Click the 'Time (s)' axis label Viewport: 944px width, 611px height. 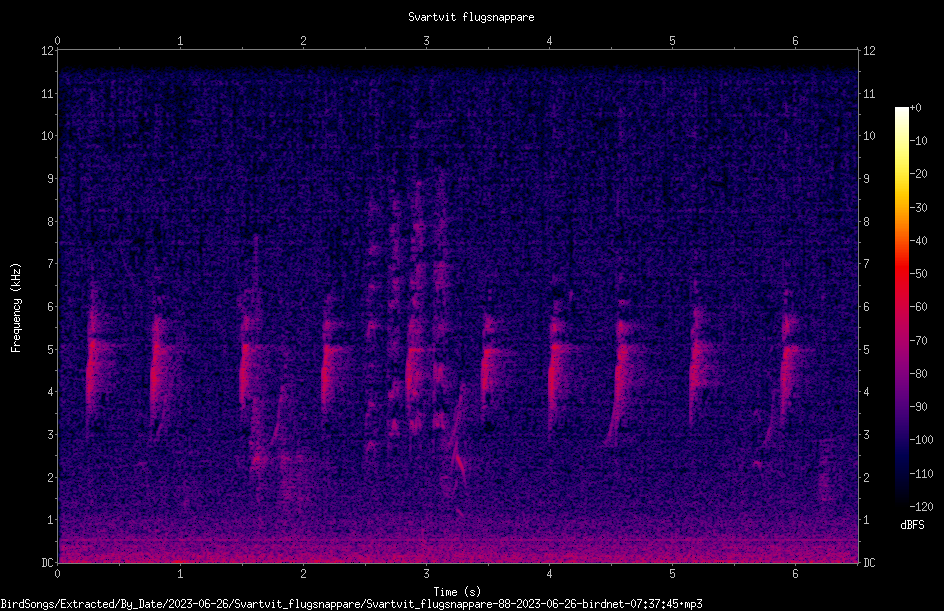pyautogui.click(x=457, y=592)
